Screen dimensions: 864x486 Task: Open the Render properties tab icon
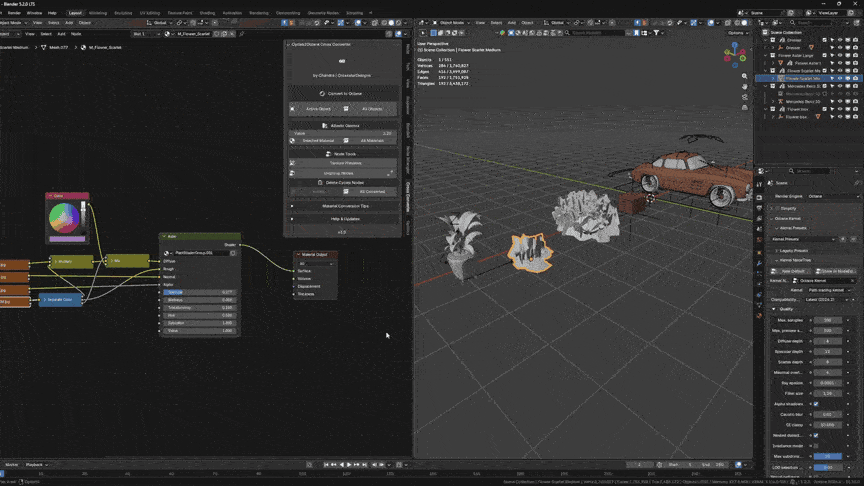(x=759, y=197)
